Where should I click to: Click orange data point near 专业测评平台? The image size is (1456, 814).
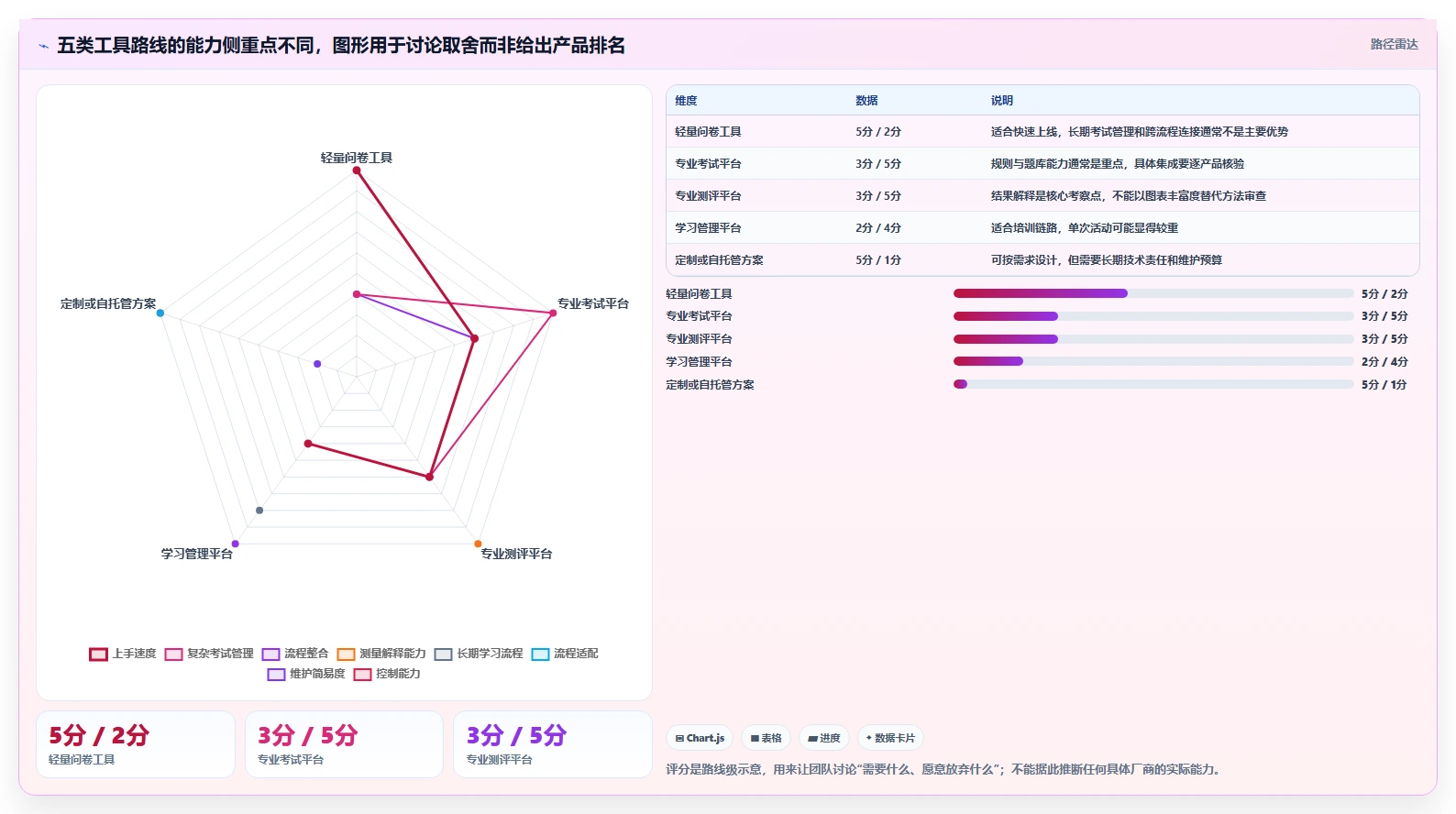pos(478,544)
